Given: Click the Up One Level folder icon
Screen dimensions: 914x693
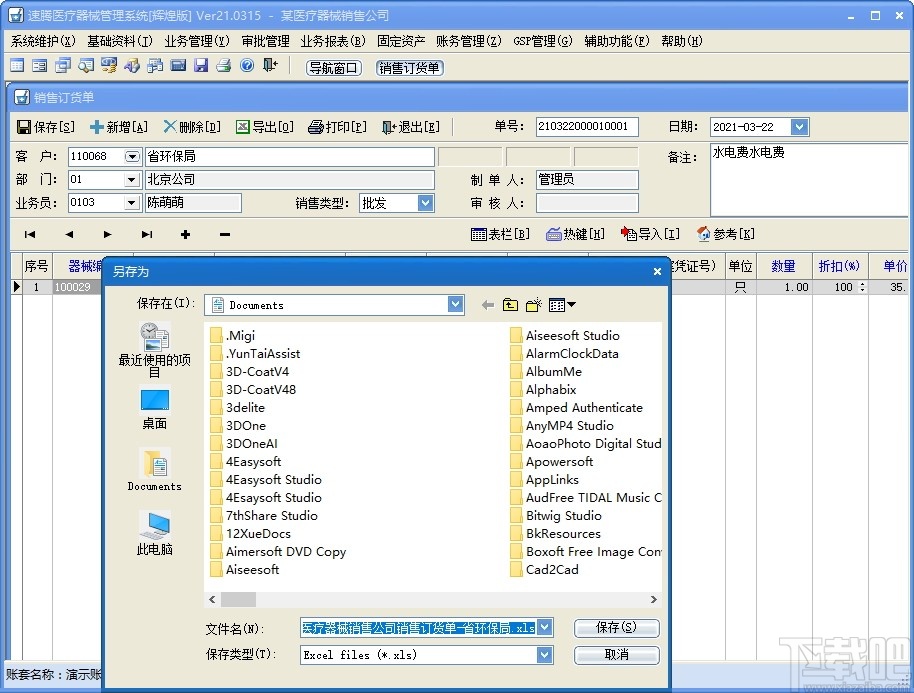Looking at the screenshot, I should tap(510, 304).
